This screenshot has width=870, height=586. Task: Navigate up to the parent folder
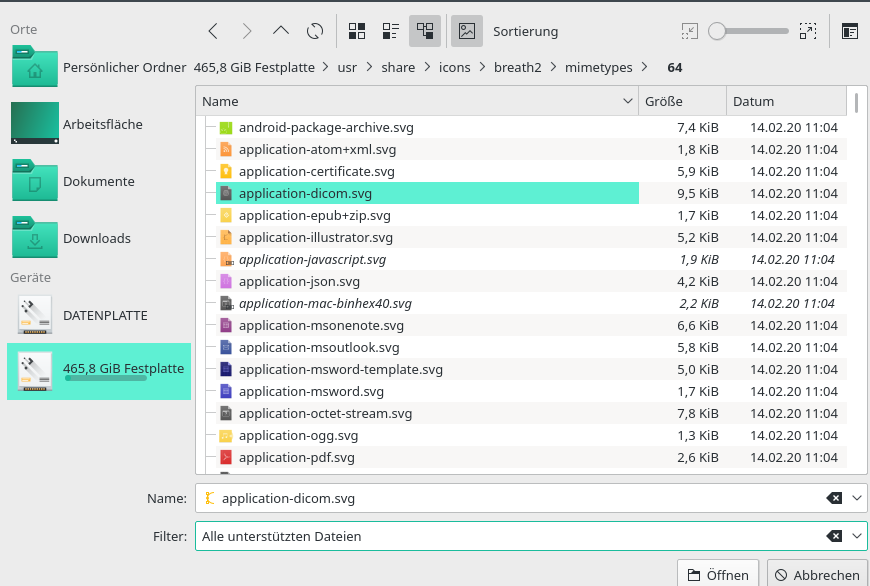coord(281,31)
